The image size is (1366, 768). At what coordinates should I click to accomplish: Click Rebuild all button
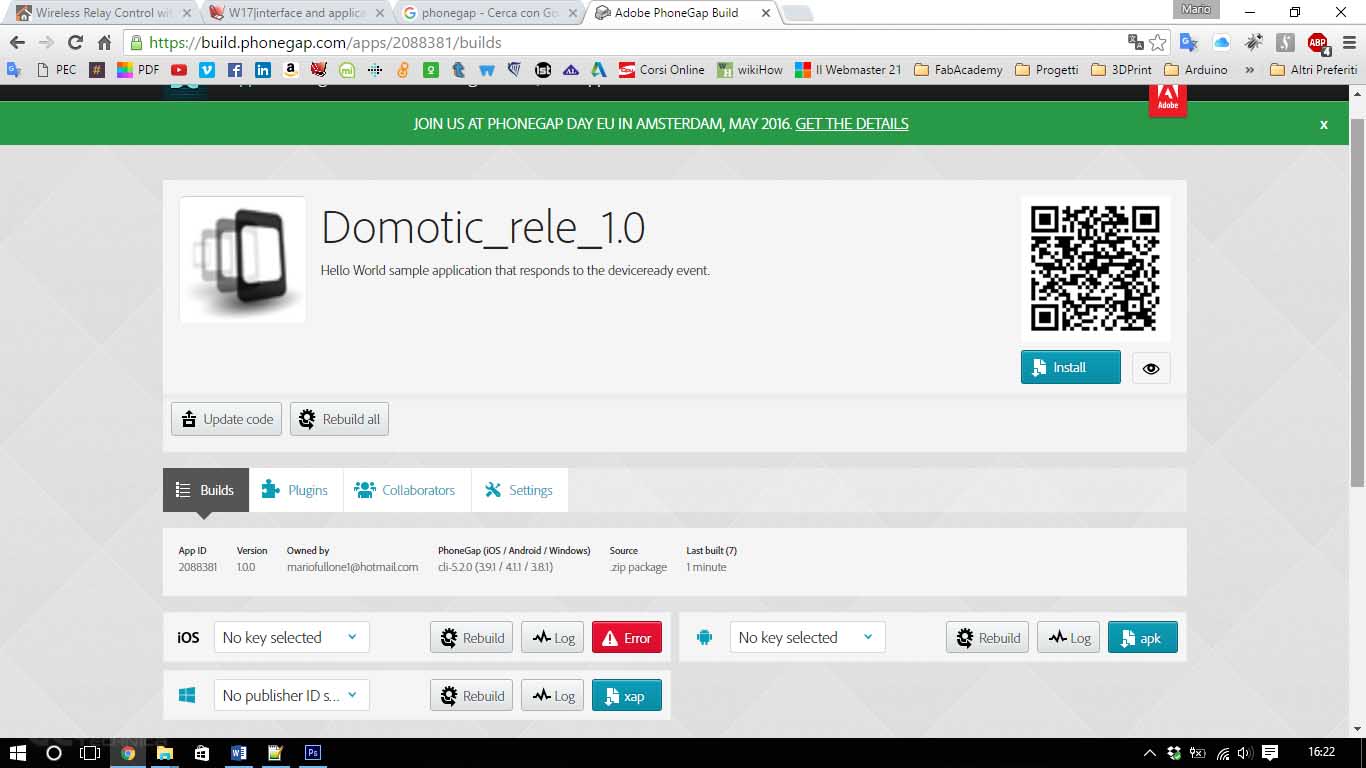339,419
